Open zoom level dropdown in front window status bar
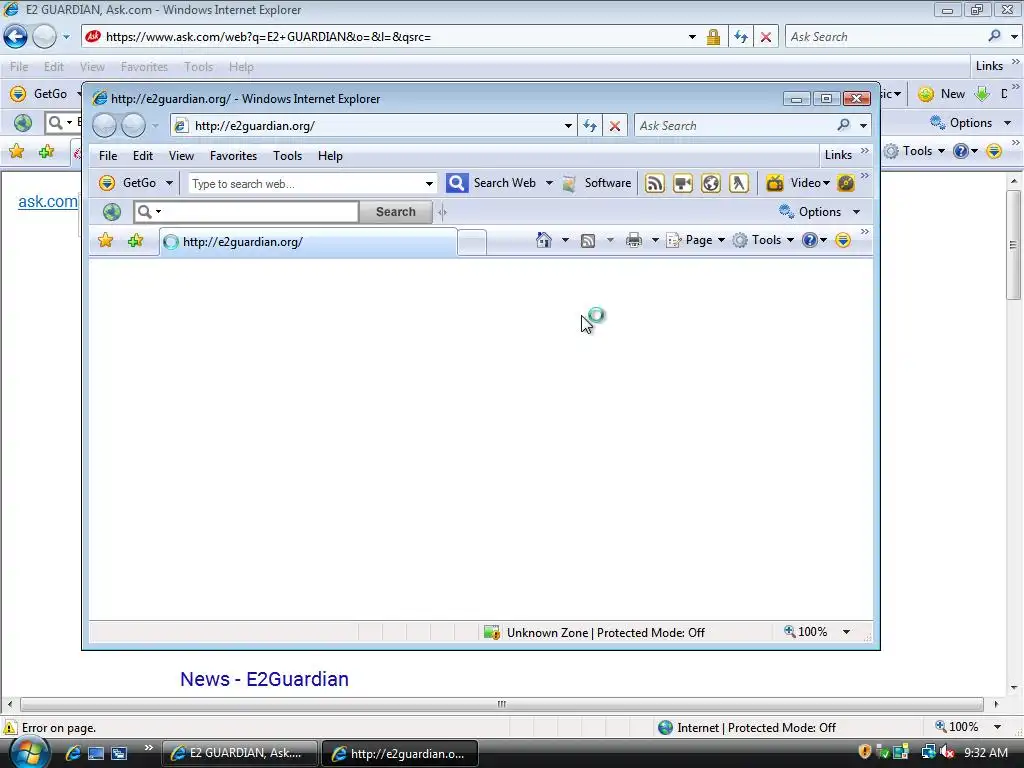1024x768 pixels. (x=846, y=632)
